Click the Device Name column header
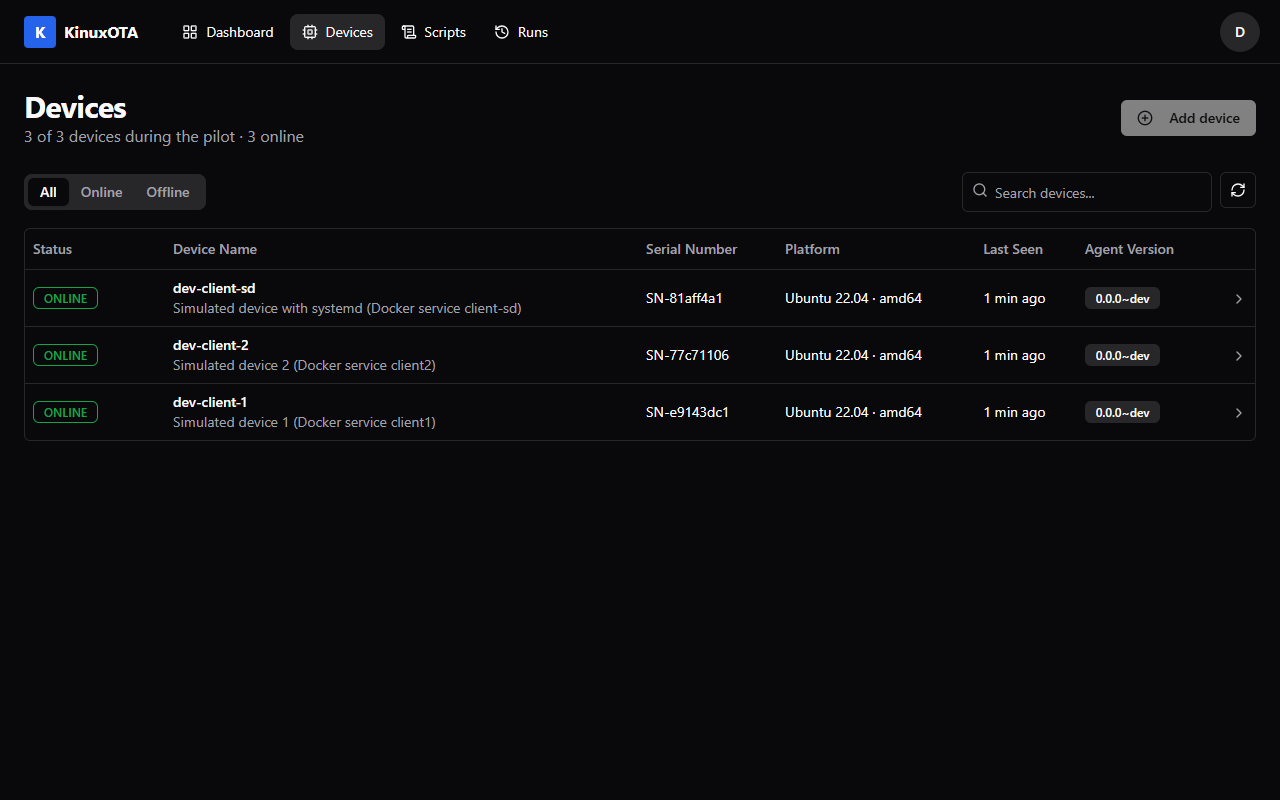1280x800 pixels. click(215, 249)
